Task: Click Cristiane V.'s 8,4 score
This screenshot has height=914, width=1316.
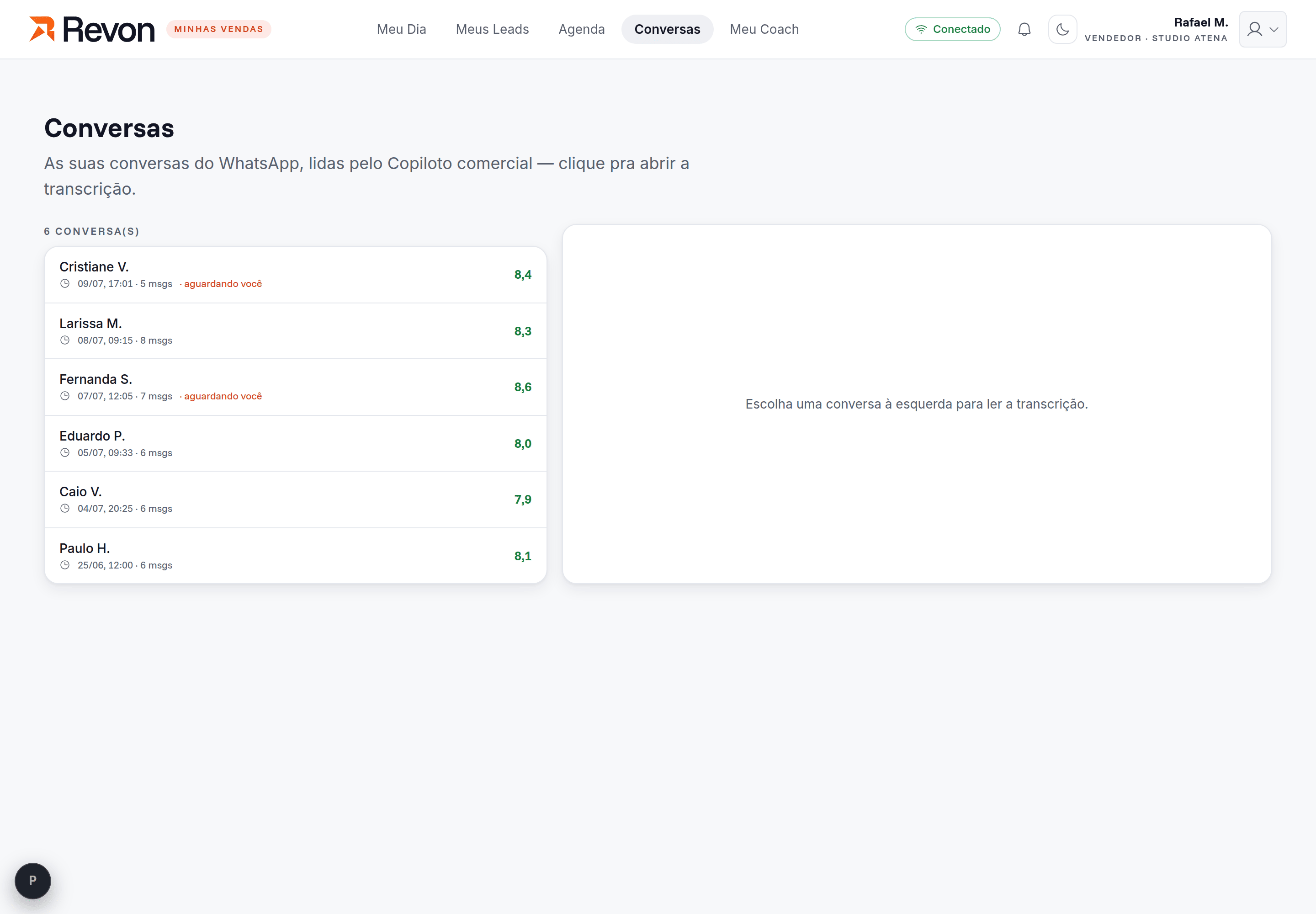Action: coord(523,275)
